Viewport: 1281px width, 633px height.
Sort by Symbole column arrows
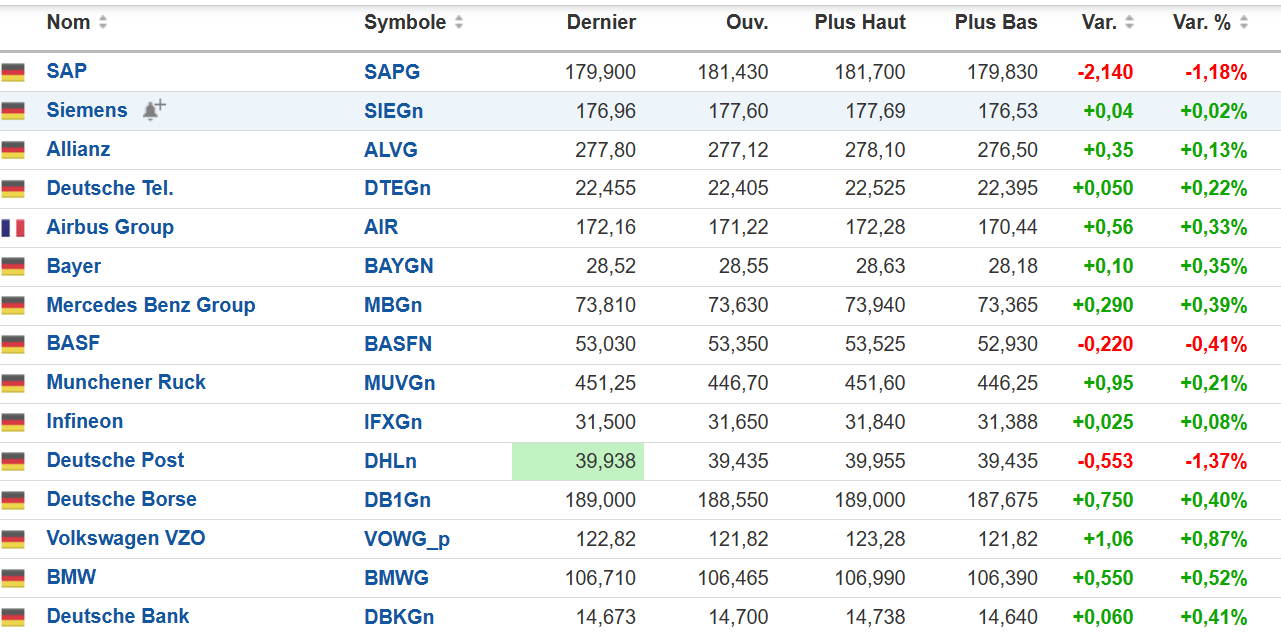click(x=459, y=23)
